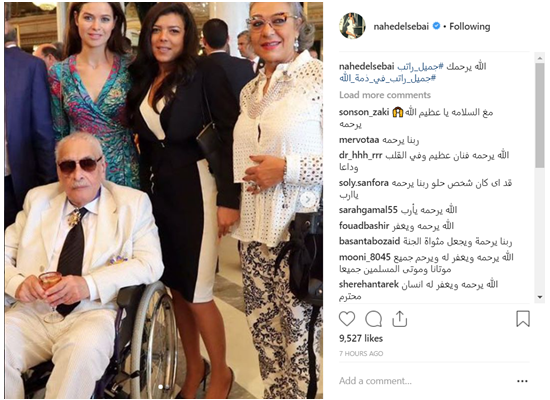550x400 pixels.
Task: Toggle the Following status button
Action: (x=470, y=26)
